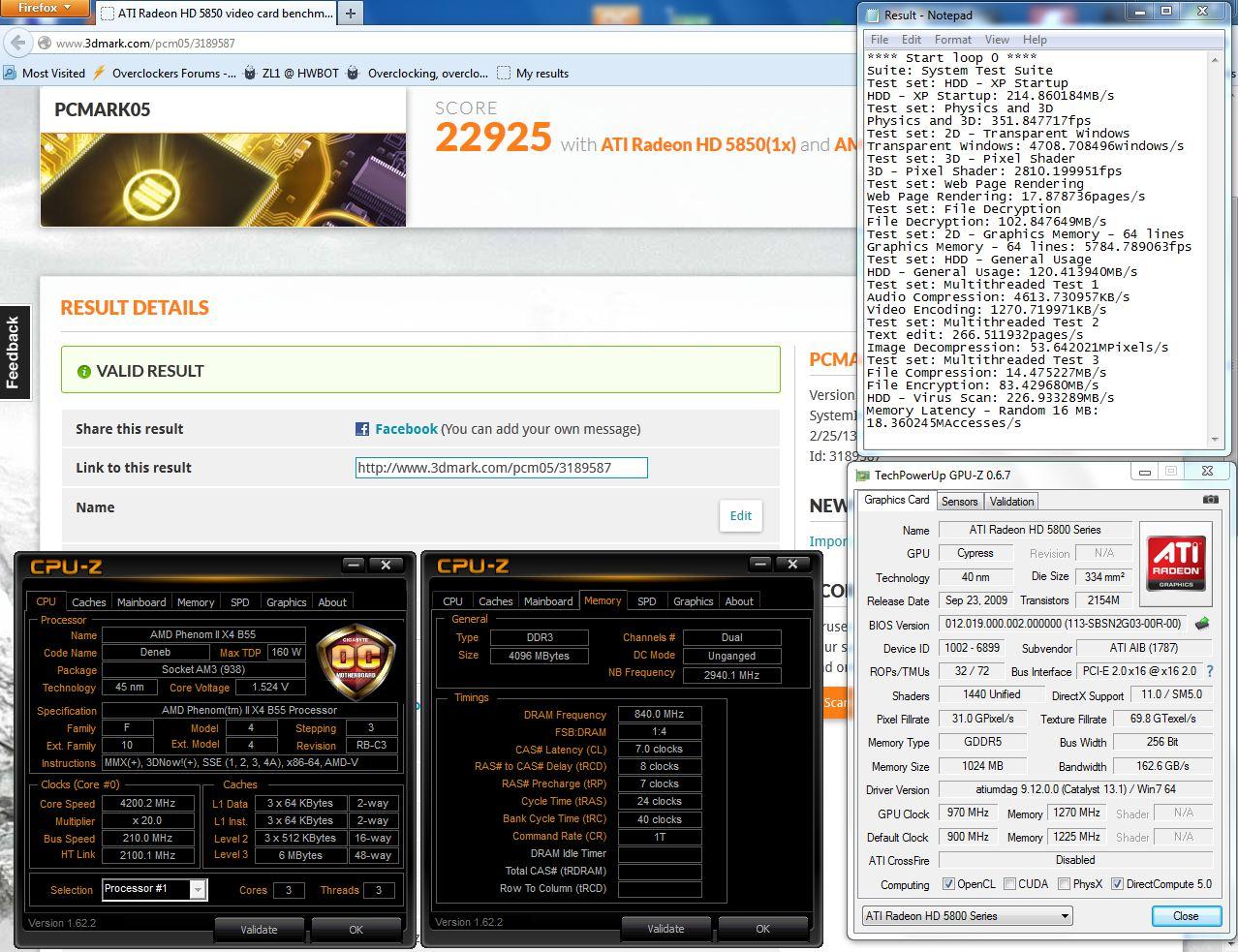The image size is (1238, 952).
Task: Open About tab in left CPU-Z window
Action: [x=332, y=602]
